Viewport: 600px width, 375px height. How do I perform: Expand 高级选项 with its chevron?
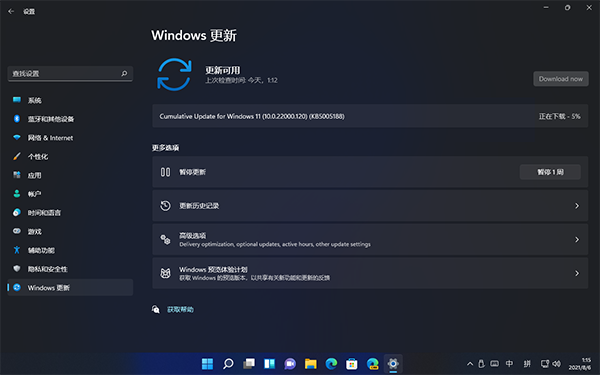coord(577,240)
